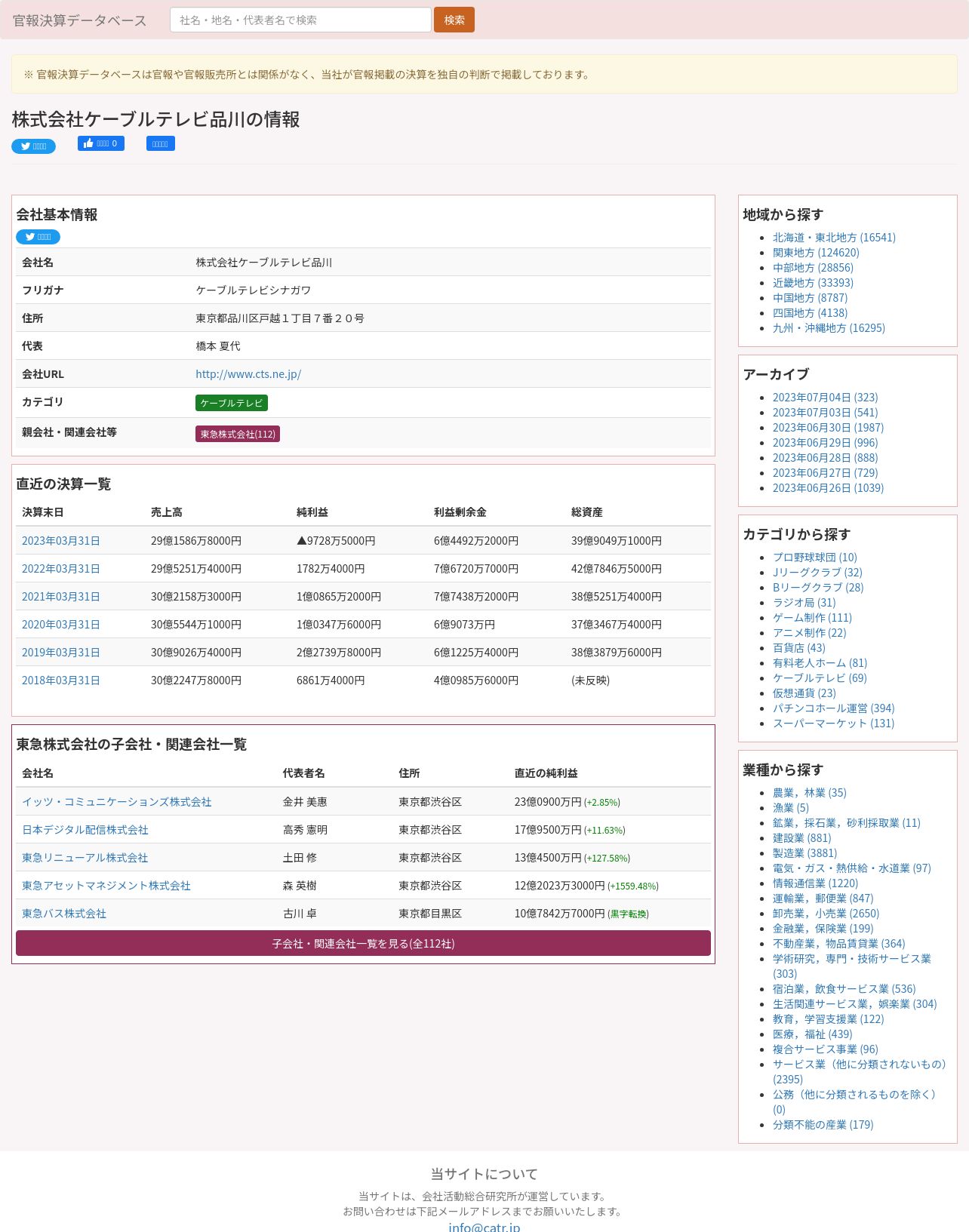Browse the スーパーマーケット (131) category
The width and height of the screenshot is (969, 1232).
(x=833, y=724)
